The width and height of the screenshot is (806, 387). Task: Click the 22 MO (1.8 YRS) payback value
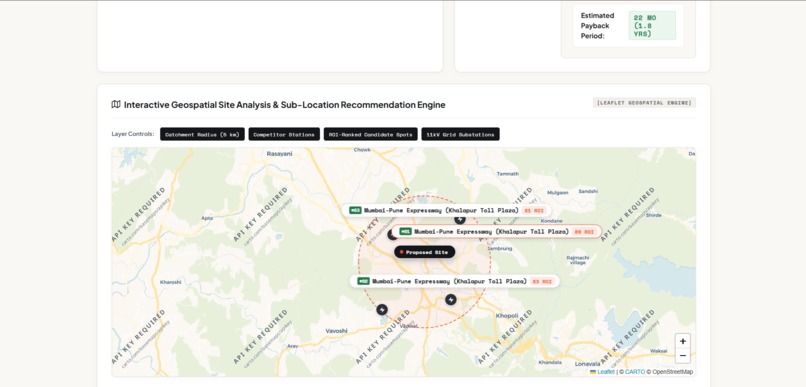[652, 25]
